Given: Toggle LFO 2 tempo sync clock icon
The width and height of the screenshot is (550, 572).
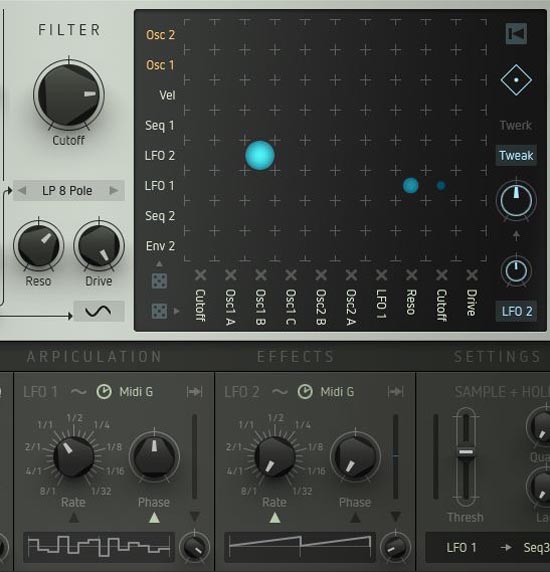Looking at the screenshot, I should (x=305, y=392).
